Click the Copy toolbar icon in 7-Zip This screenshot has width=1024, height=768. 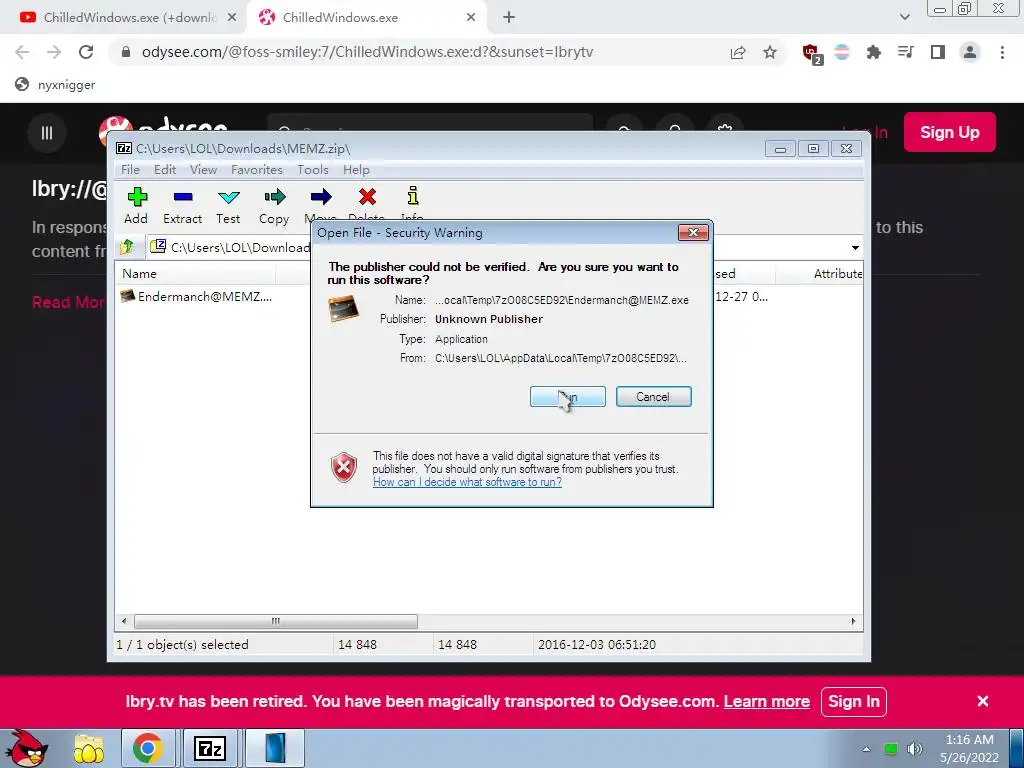(x=274, y=197)
